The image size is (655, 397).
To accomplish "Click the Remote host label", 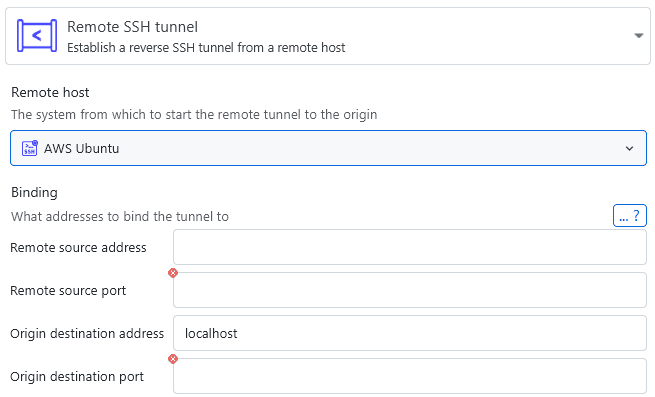I will [x=50, y=92].
